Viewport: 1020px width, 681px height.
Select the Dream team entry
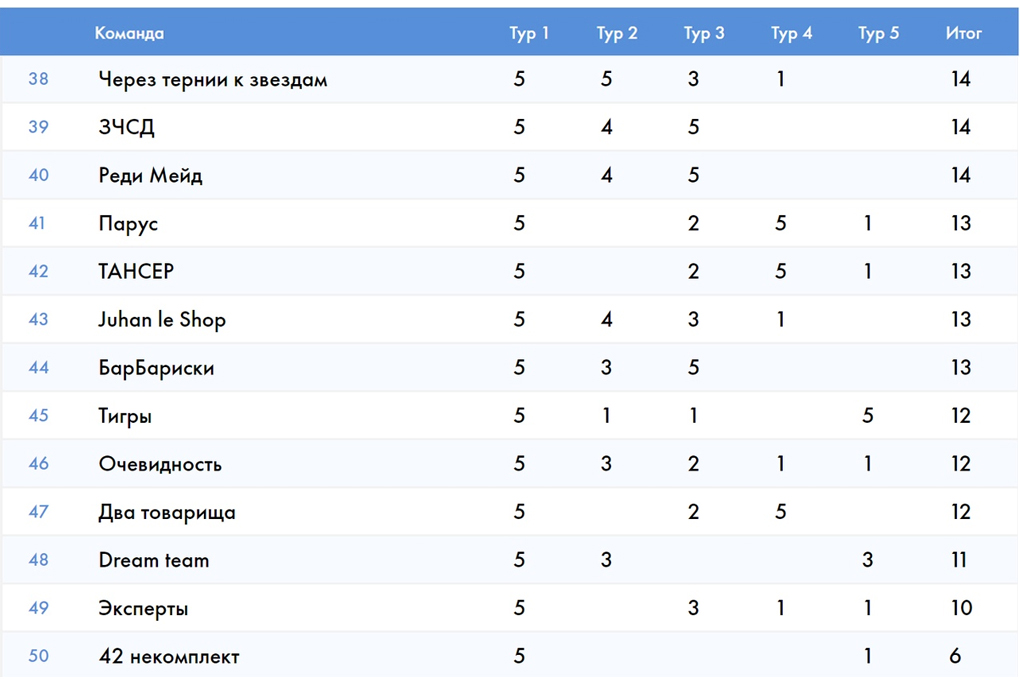pyautogui.click(x=154, y=560)
